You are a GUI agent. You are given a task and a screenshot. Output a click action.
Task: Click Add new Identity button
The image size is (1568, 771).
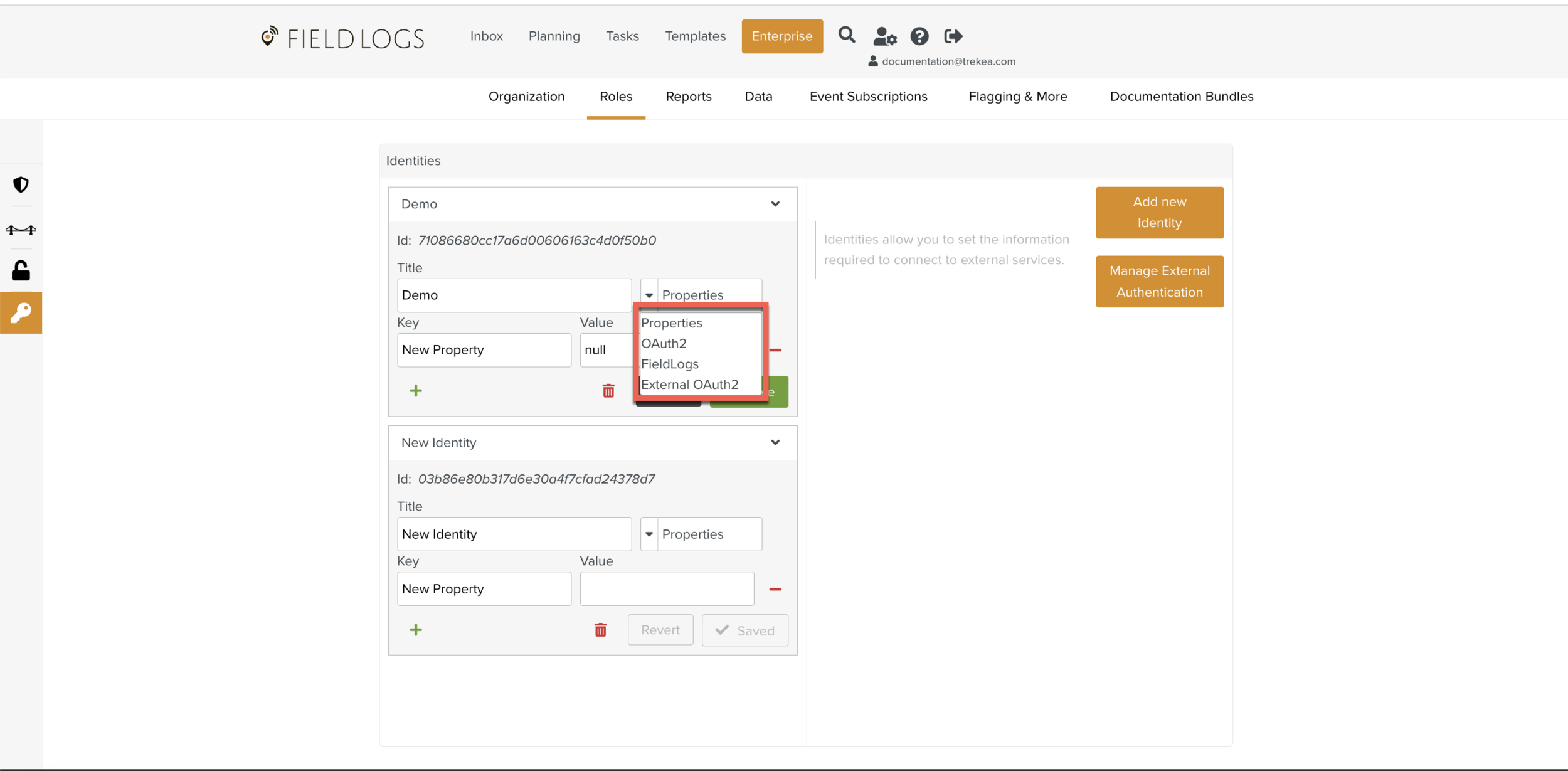pos(1159,212)
